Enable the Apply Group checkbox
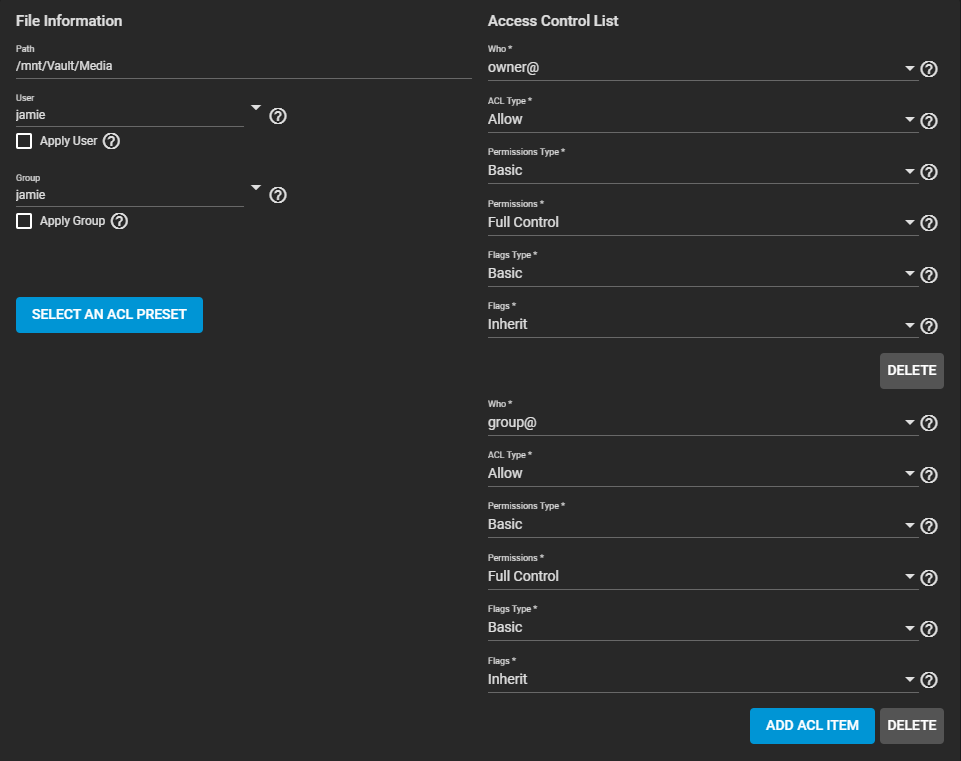Image resolution: width=961 pixels, height=761 pixels. point(25,221)
